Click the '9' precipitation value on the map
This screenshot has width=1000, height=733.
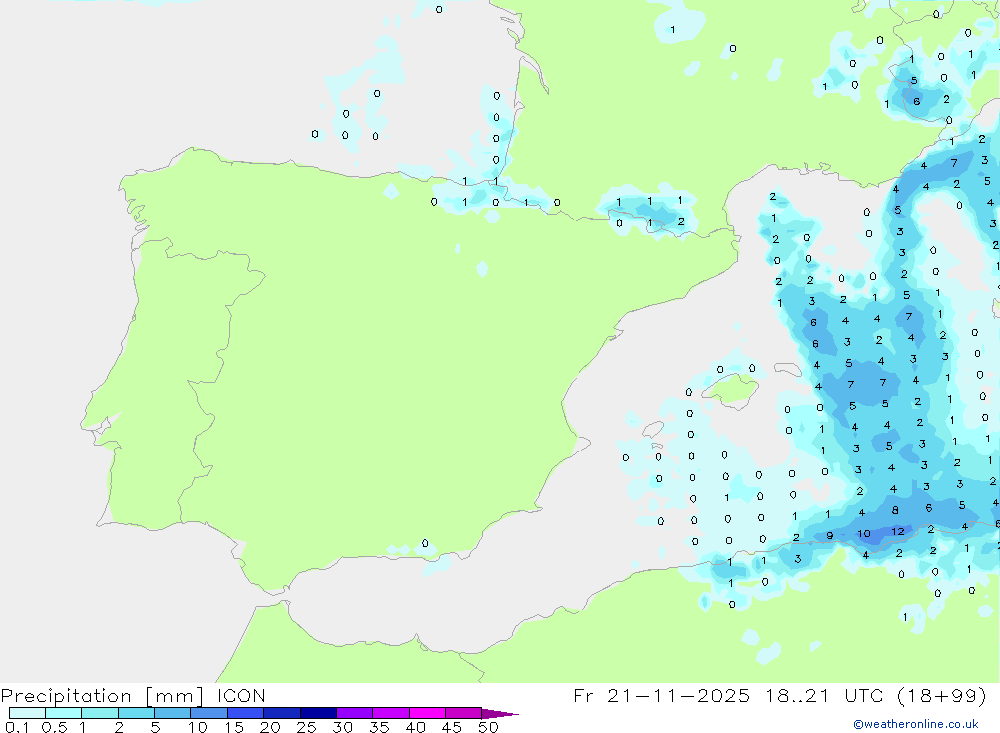830,536
